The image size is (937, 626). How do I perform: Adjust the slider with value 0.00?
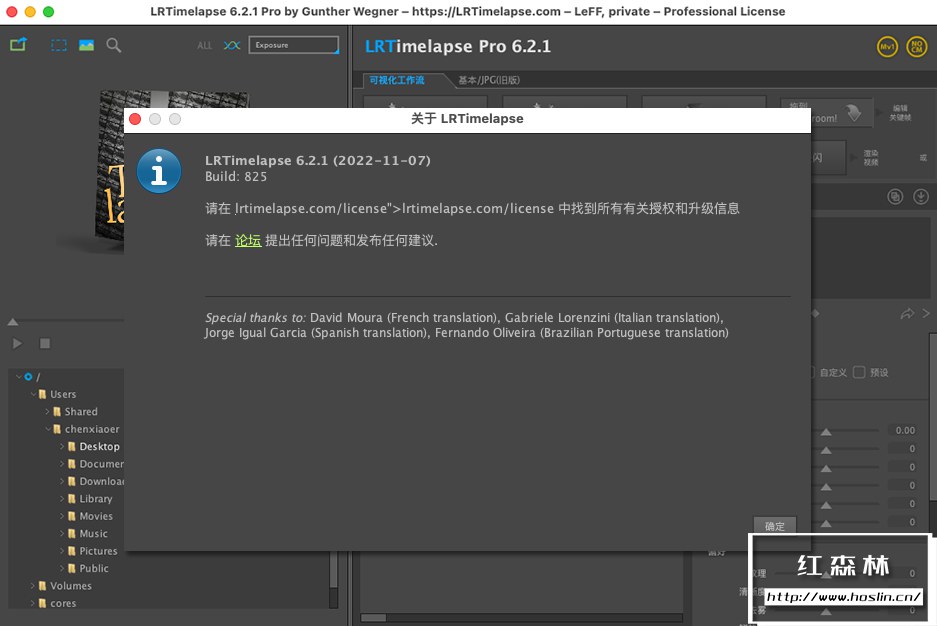point(826,431)
